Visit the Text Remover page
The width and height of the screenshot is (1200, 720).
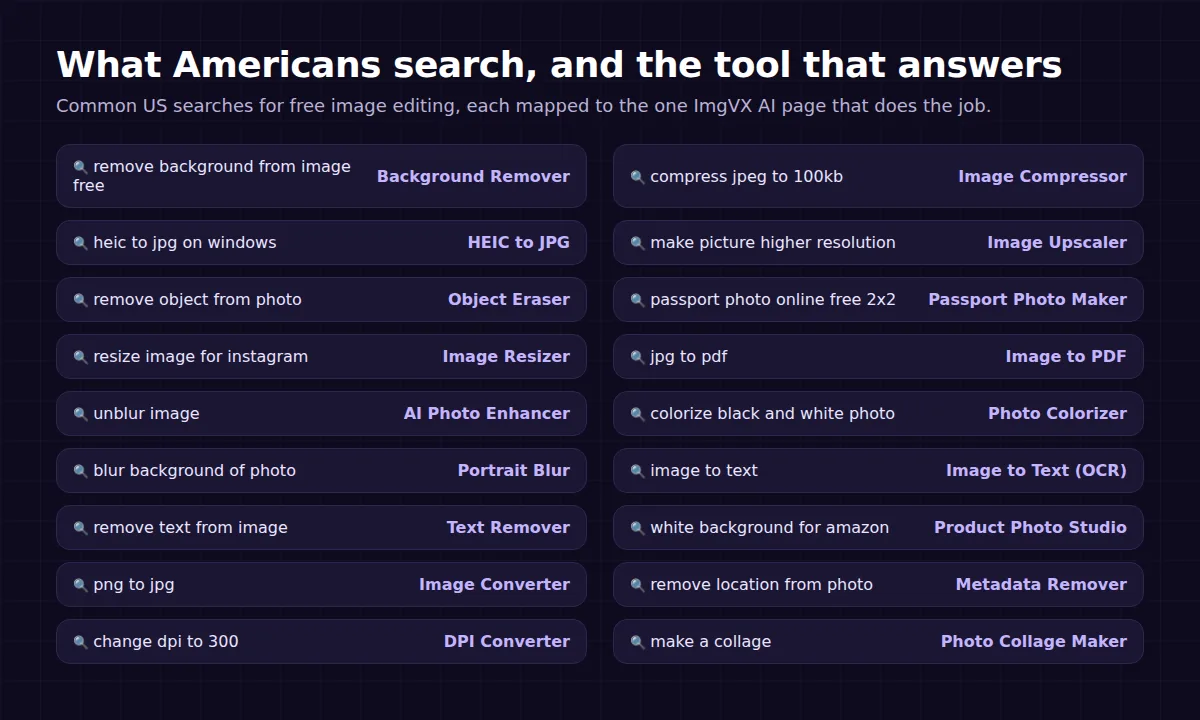[508, 527]
